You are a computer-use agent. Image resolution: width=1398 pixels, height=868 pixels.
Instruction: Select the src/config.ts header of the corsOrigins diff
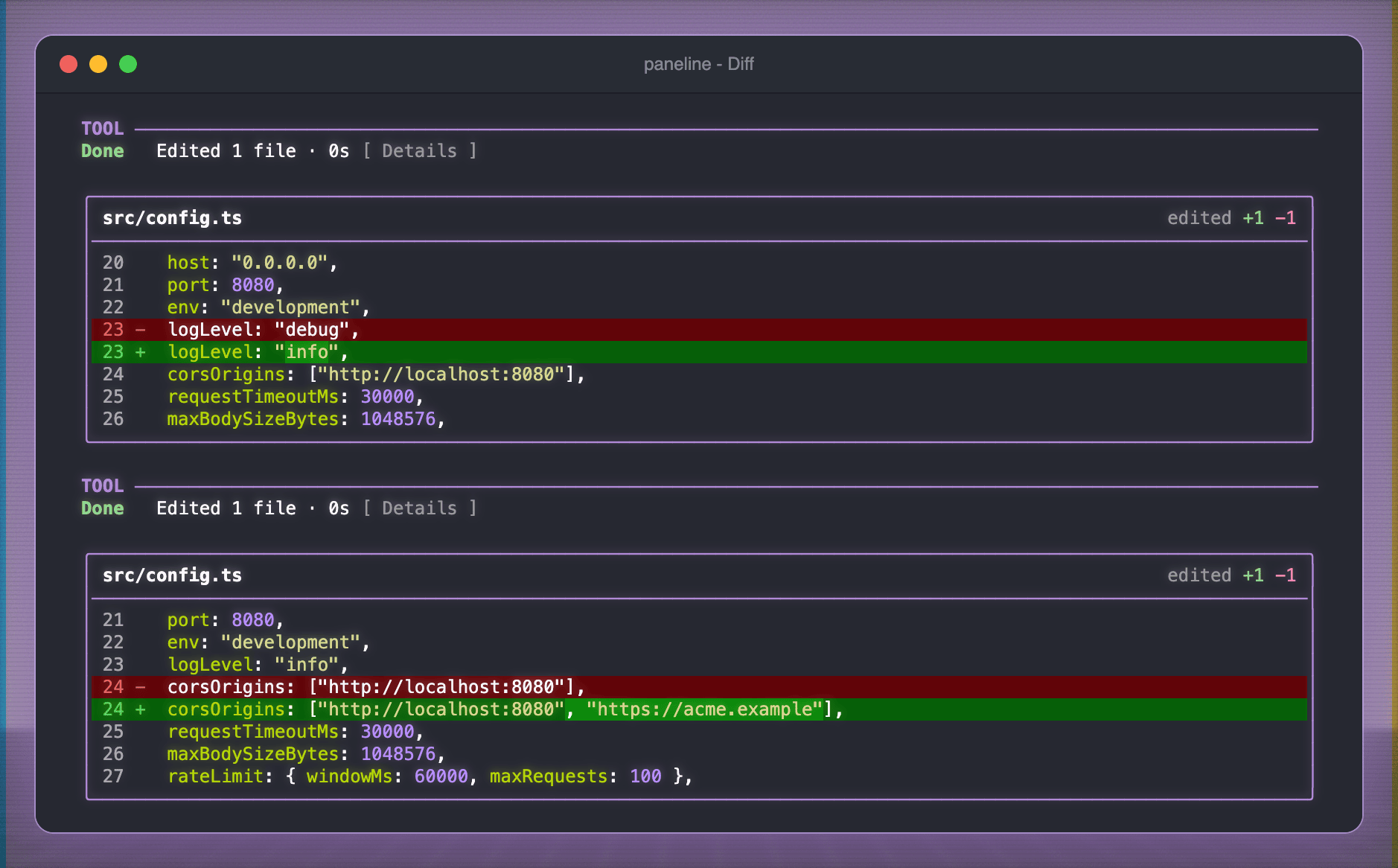pyautogui.click(x=172, y=575)
